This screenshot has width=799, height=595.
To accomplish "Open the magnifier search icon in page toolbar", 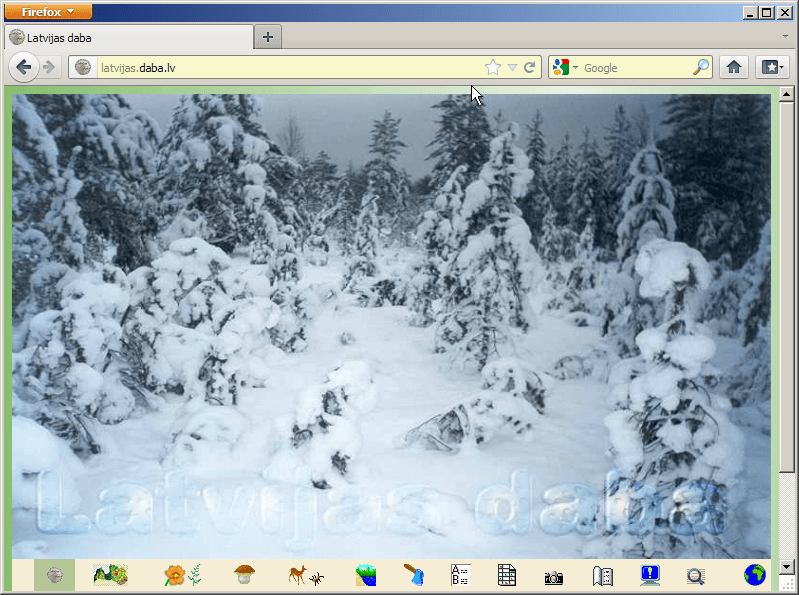I will [x=696, y=576].
